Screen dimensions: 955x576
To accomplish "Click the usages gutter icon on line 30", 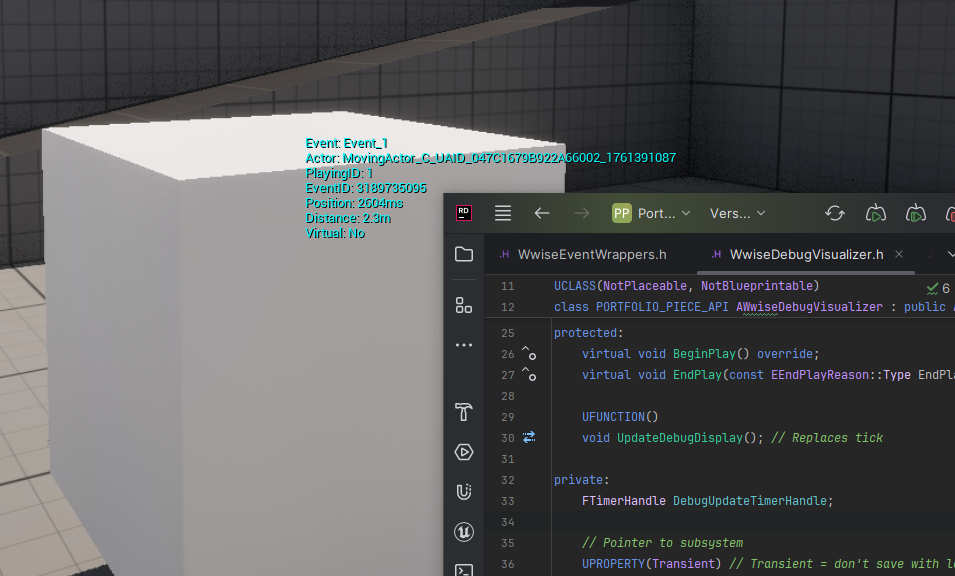I will (x=529, y=437).
